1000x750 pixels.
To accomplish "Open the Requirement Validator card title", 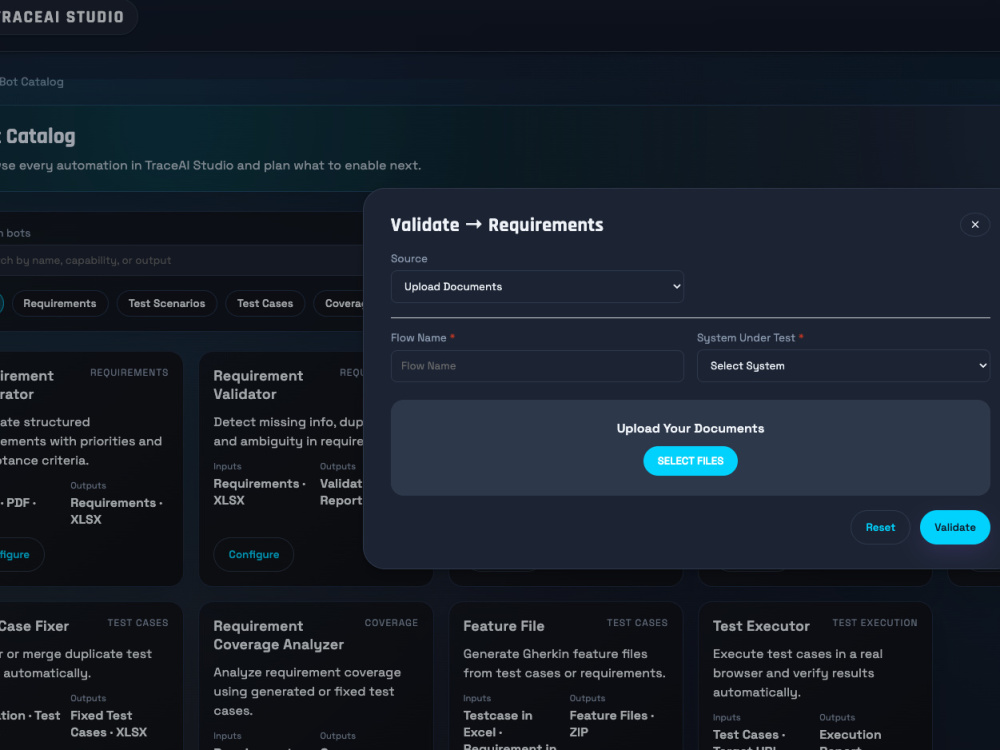I will 258,385.
